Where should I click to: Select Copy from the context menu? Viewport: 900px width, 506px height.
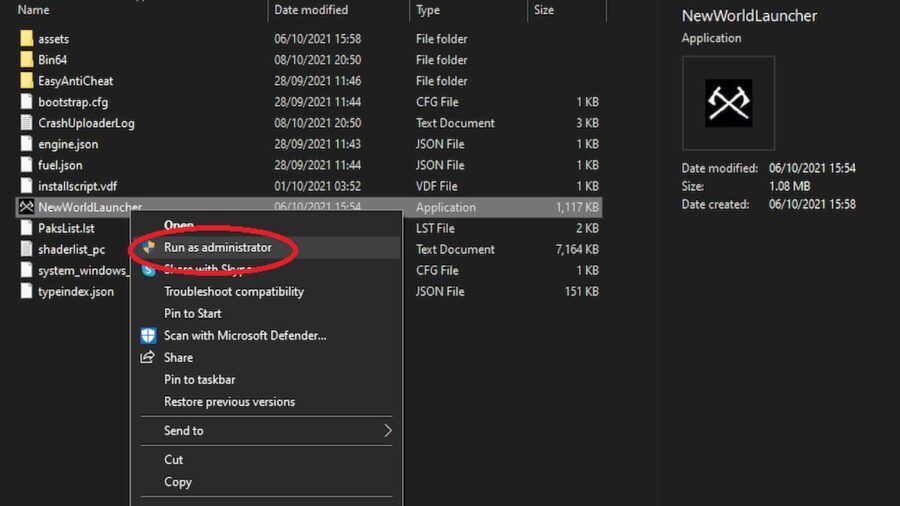[177, 482]
